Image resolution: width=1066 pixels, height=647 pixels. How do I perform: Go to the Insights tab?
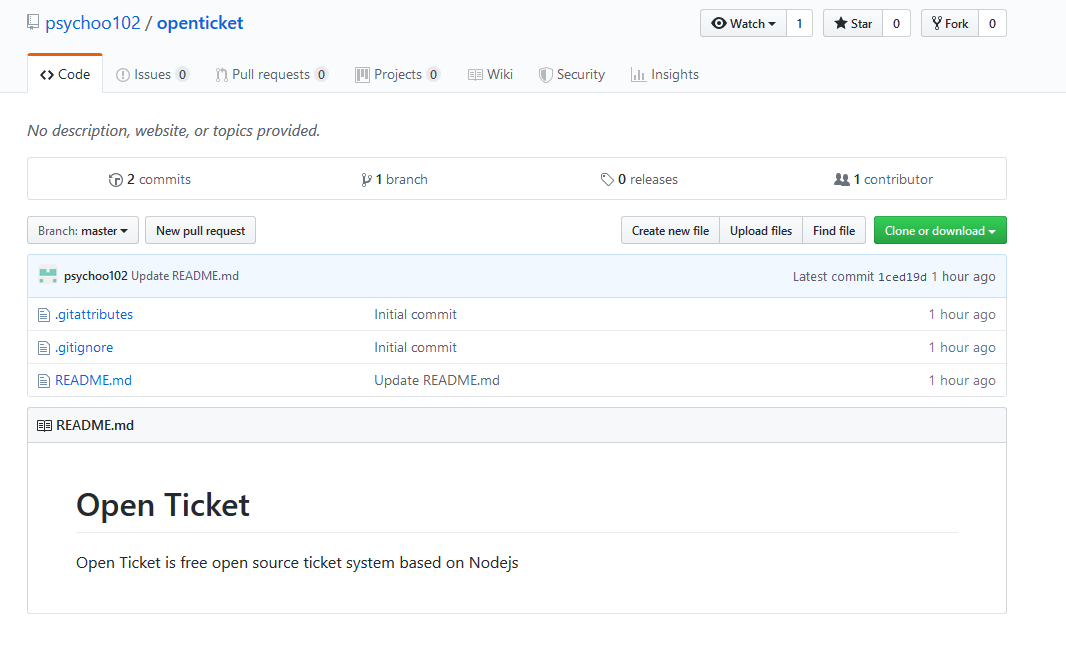[665, 75]
